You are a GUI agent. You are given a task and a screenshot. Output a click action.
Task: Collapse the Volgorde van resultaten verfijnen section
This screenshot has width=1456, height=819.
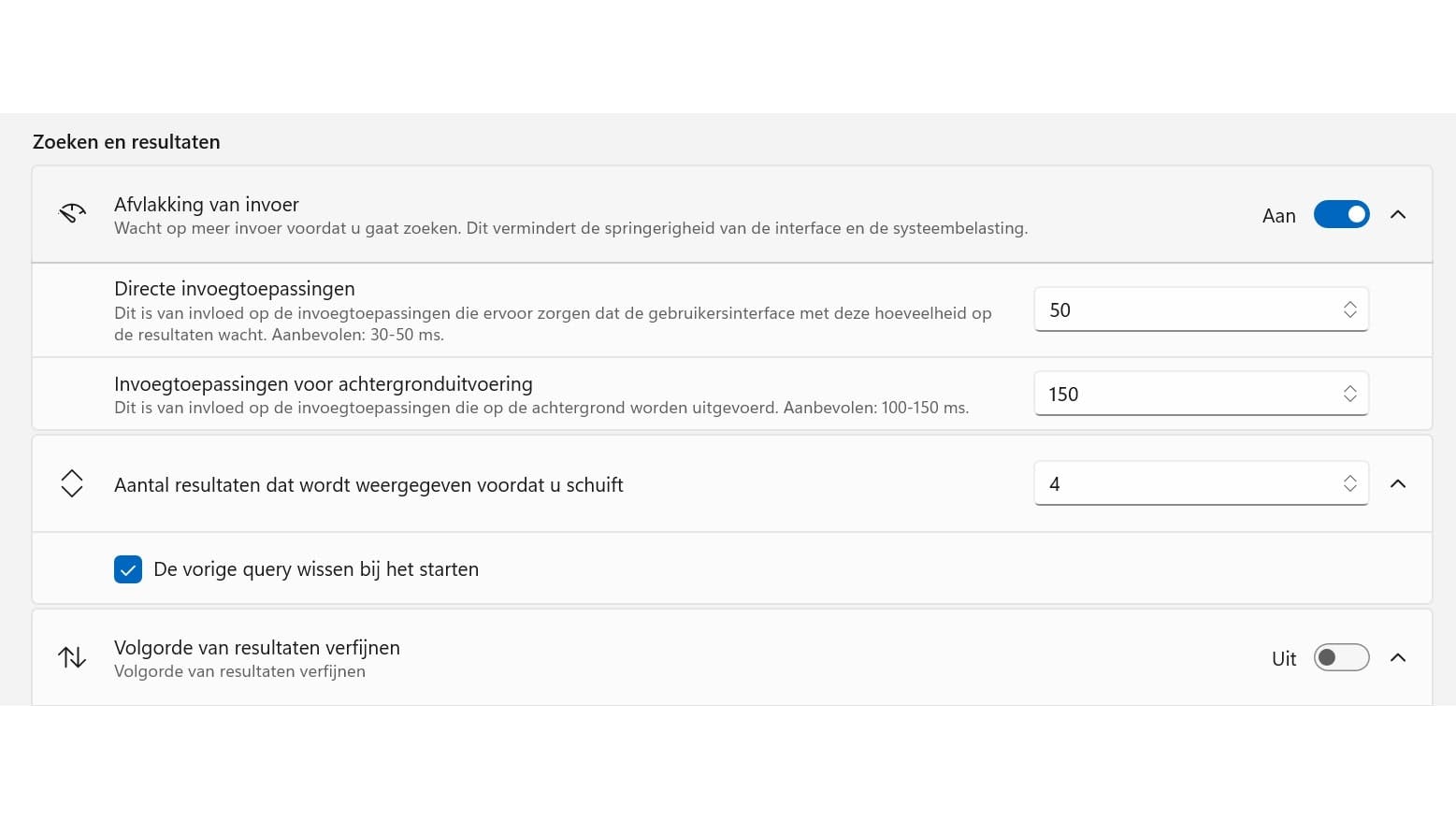pyautogui.click(x=1398, y=657)
